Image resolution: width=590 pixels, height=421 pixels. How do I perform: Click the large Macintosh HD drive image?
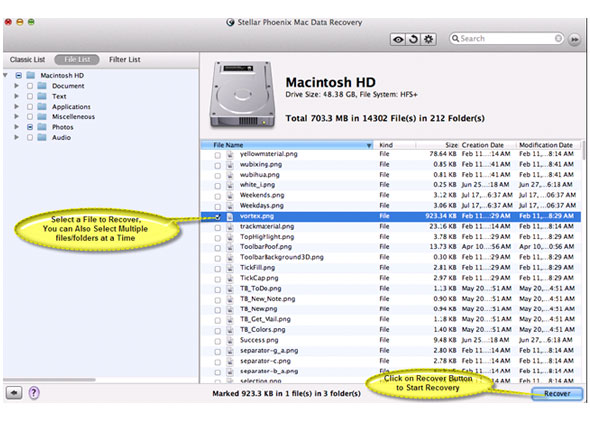242,94
